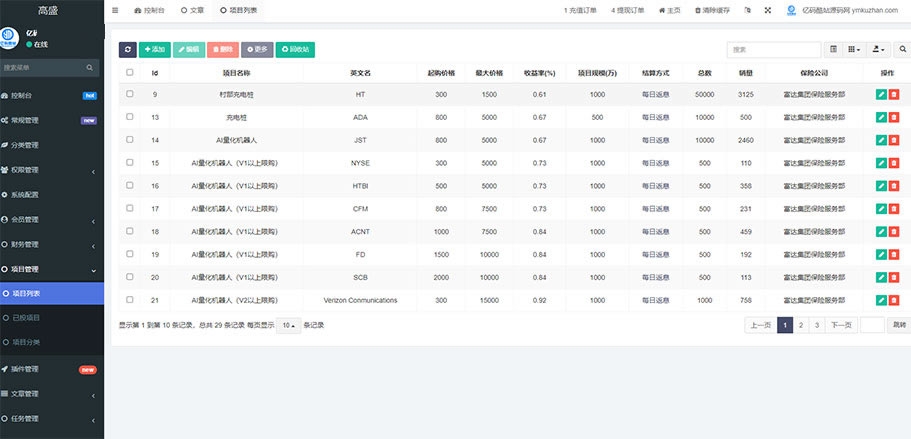911x439 pixels.
Task: Click the red delete icon for row 21
Action: pyautogui.click(x=893, y=300)
